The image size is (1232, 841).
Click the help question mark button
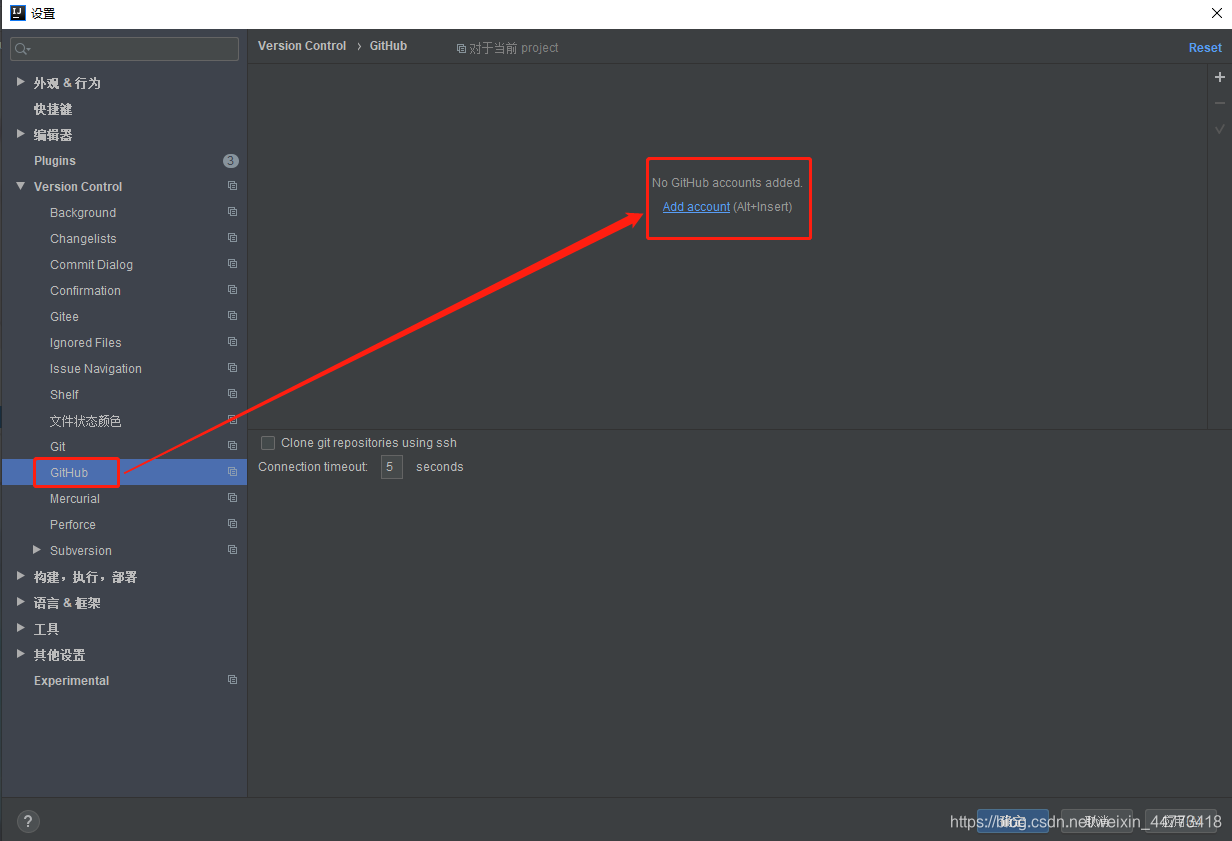pos(28,822)
